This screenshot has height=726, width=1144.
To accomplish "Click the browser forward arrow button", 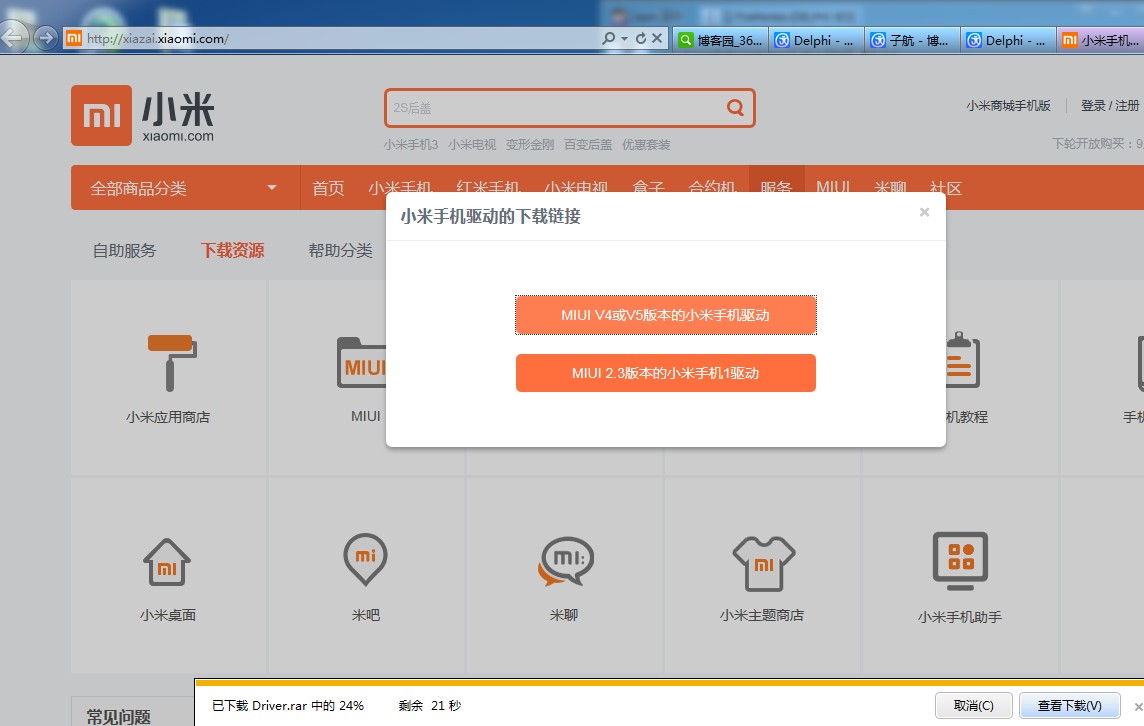I will pos(45,38).
